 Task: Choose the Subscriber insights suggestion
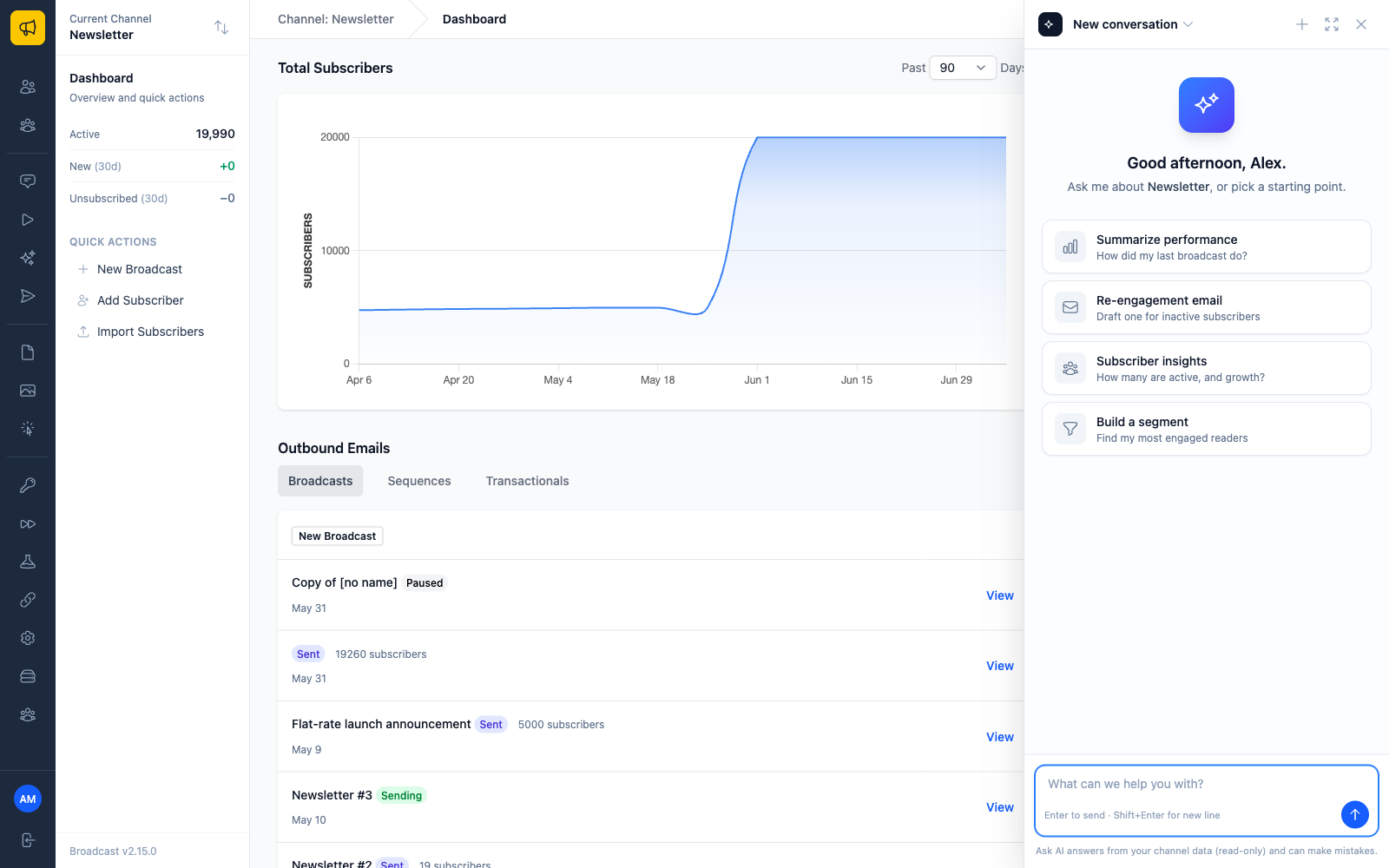click(1207, 368)
